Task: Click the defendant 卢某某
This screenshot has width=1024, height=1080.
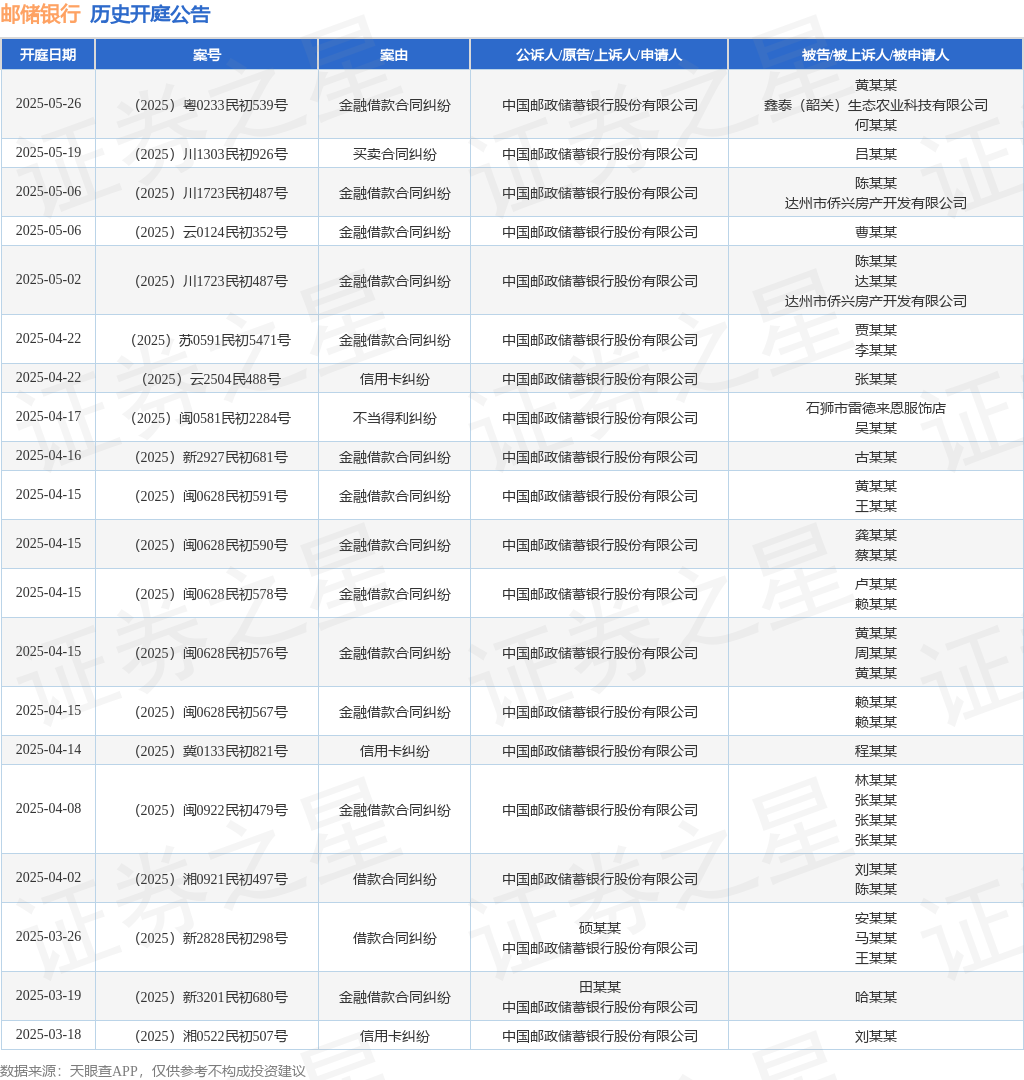Action: (876, 584)
